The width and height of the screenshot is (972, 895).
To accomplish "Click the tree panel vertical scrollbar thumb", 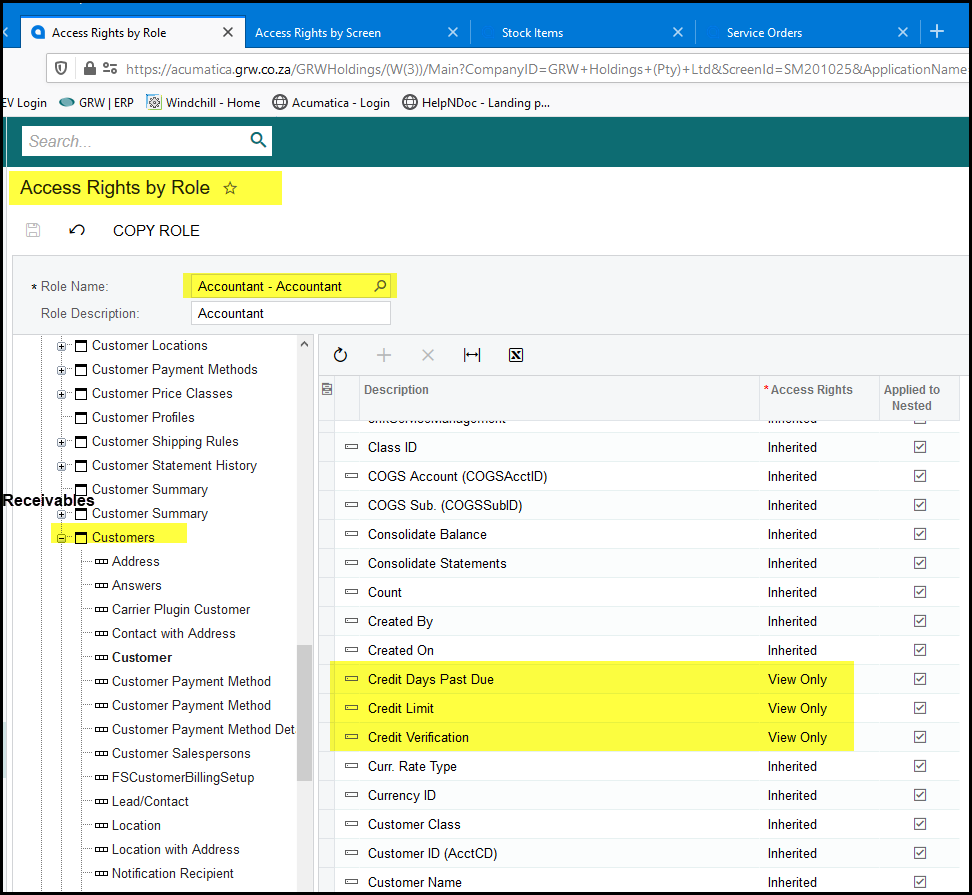I will pos(304,710).
